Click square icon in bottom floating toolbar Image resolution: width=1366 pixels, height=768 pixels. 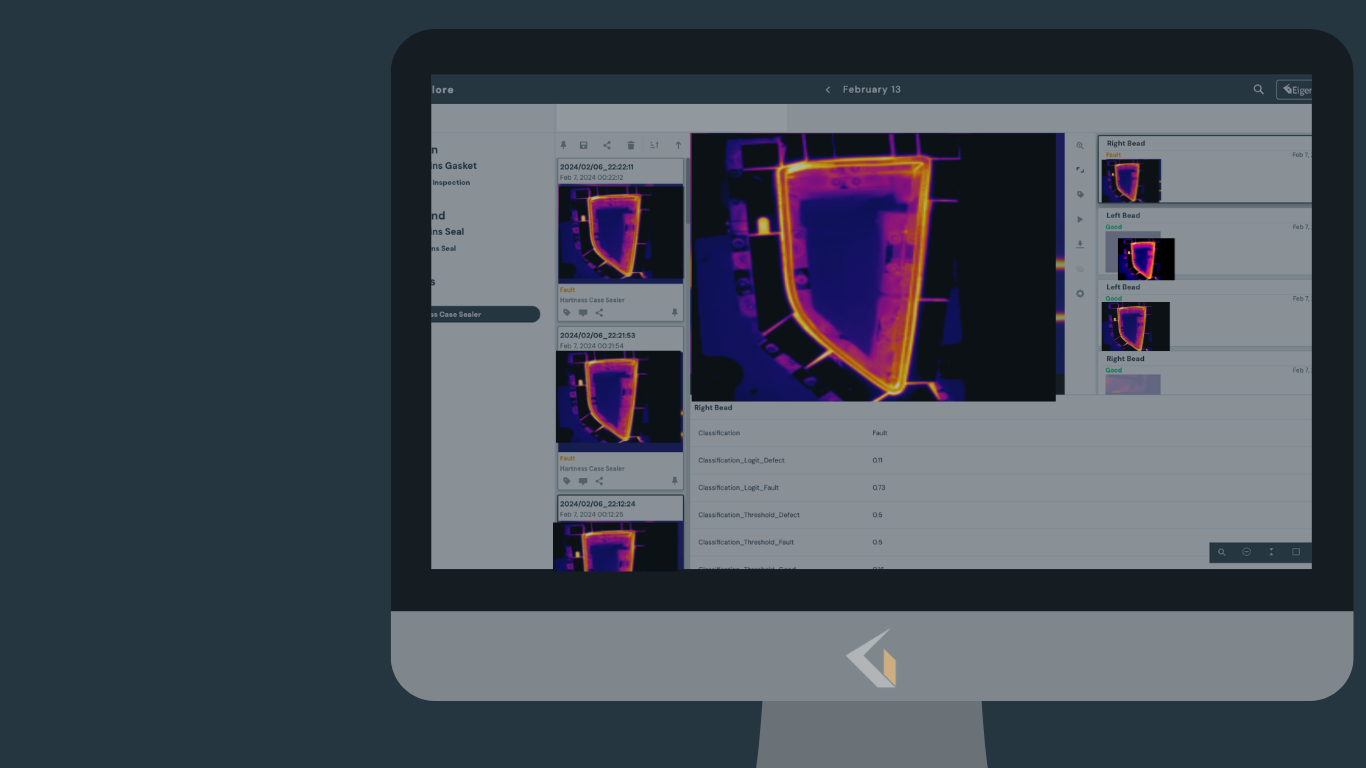(x=1296, y=552)
